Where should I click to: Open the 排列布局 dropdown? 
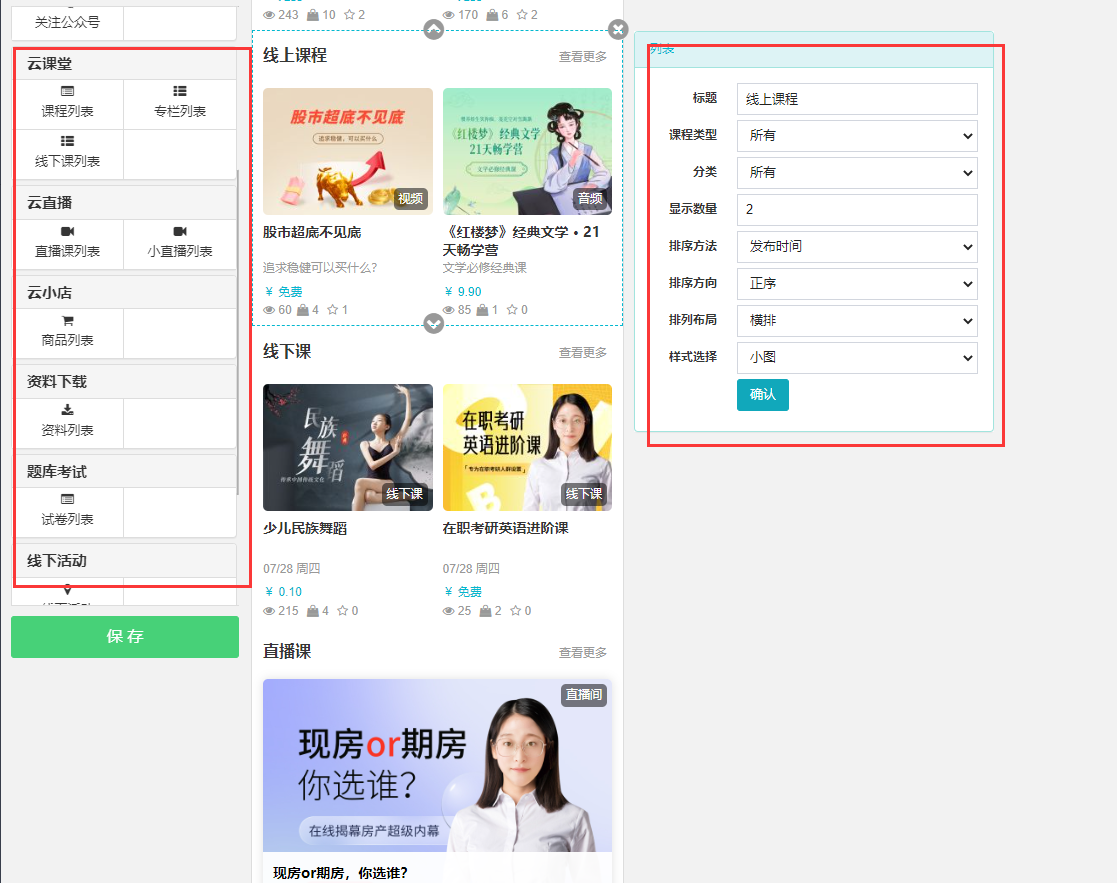pyautogui.click(x=857, y=320)
